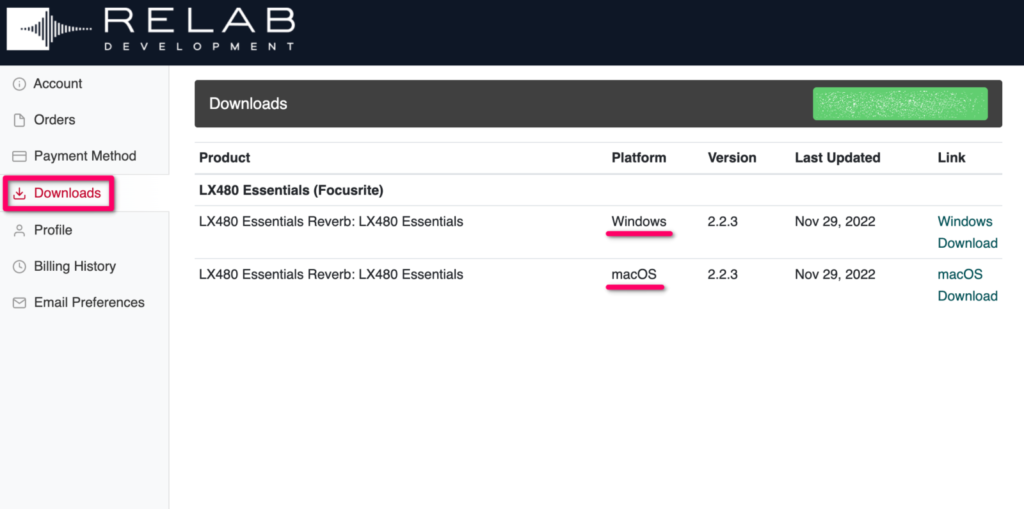Viewport: 1024px width, 509px height.
Task: Click the Payment Method card icon
Action: 20,156
